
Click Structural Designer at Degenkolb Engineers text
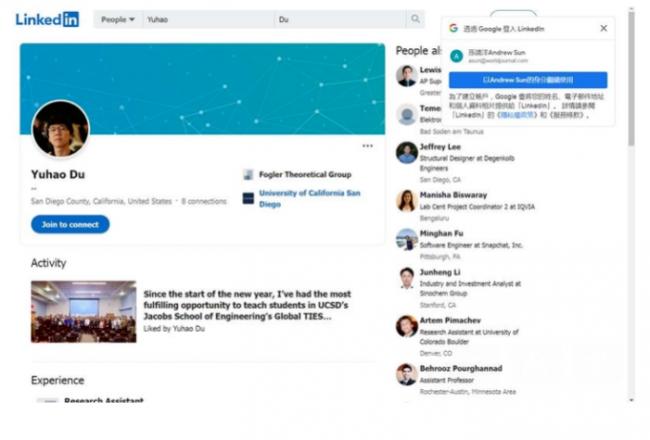[467, 163]
